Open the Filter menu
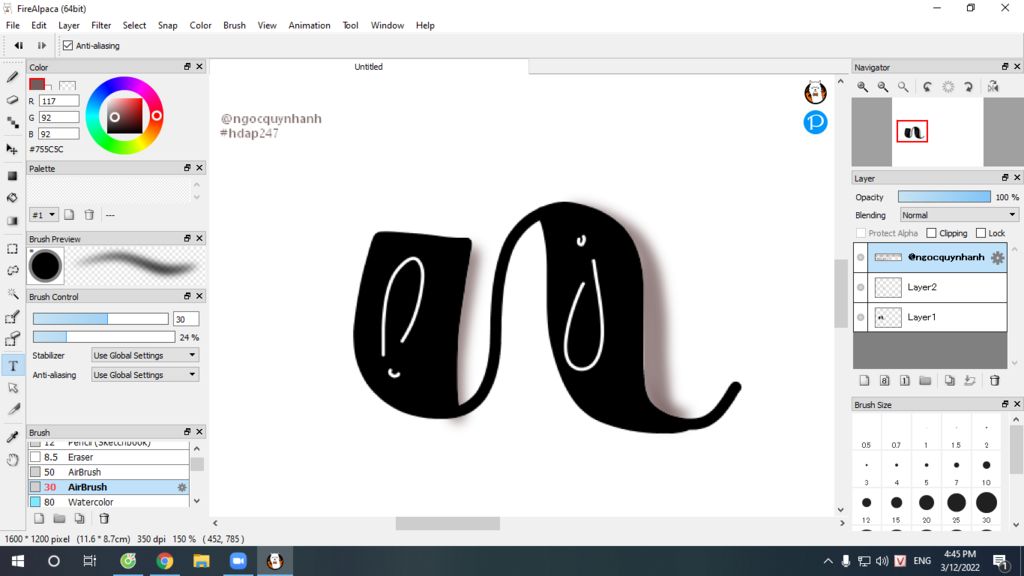 tap(101, 25)
